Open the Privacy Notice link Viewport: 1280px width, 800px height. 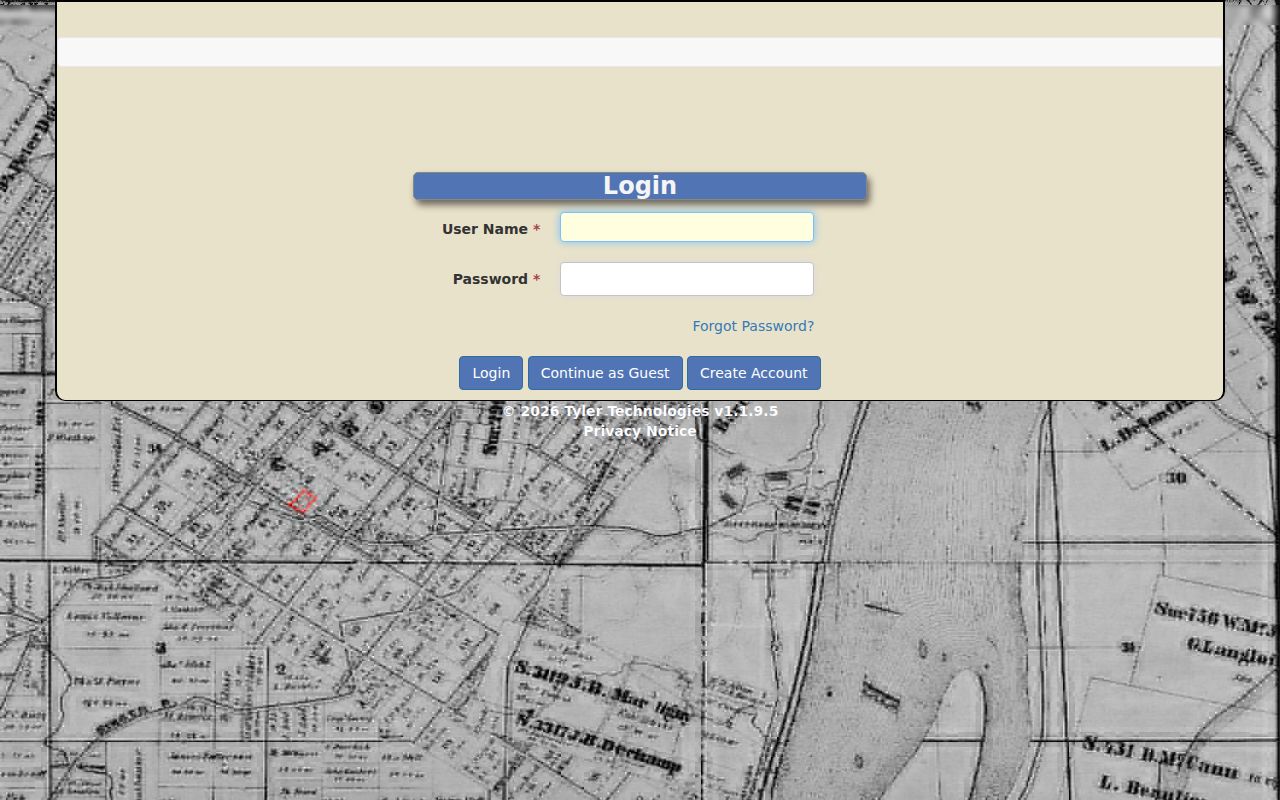pyautogui.click(x=640, y=431)
